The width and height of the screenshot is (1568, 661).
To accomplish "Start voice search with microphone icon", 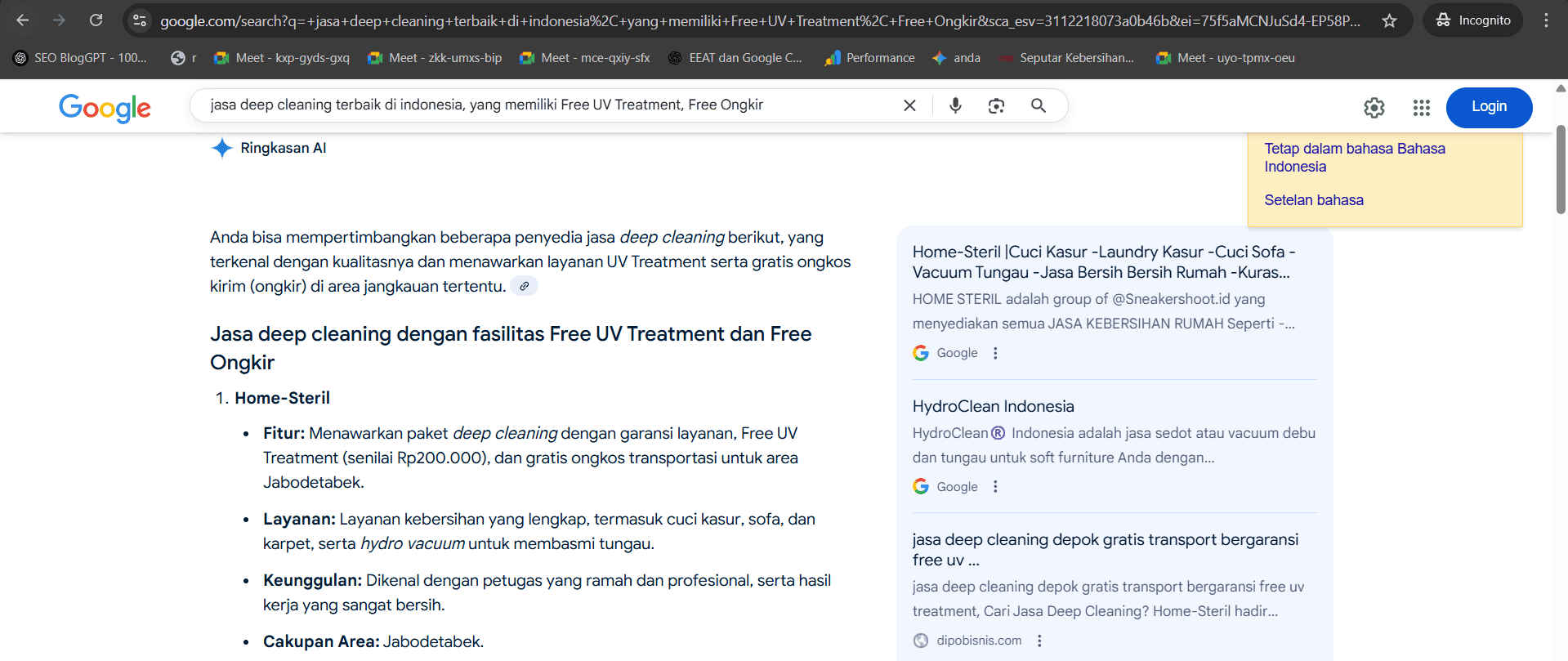I will 955,105.
